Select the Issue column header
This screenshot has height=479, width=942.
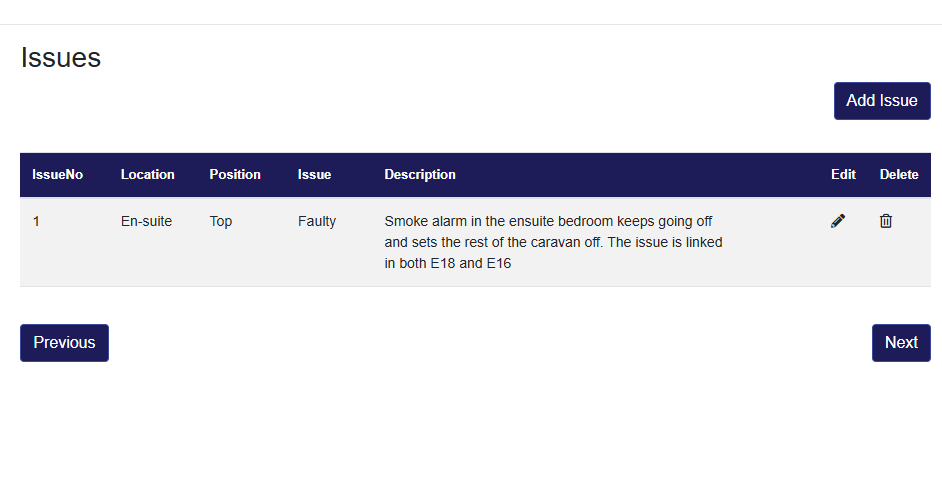click(x=314, y=174)
